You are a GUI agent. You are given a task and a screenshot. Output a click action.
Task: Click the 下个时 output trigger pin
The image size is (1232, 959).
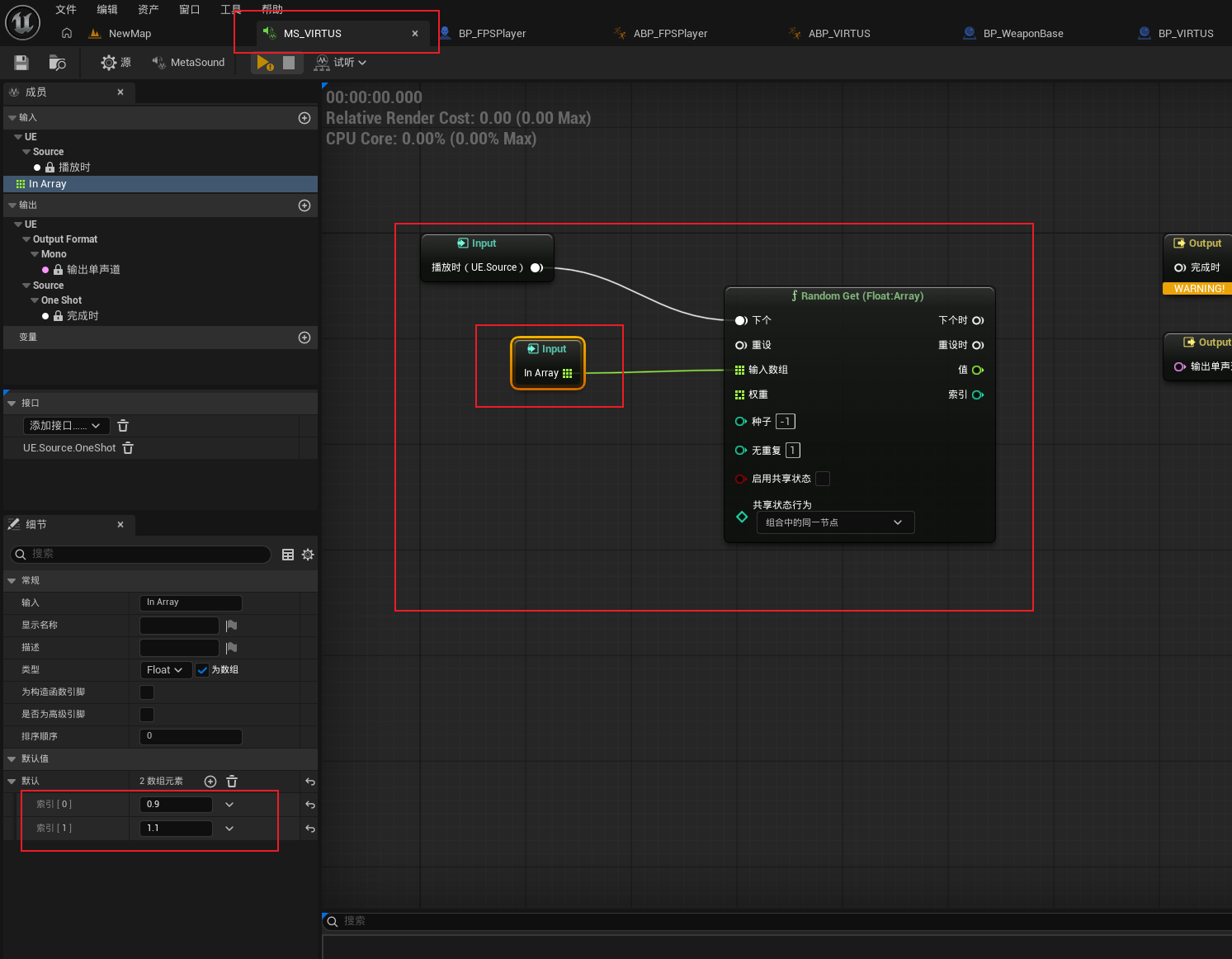point(978,320)
